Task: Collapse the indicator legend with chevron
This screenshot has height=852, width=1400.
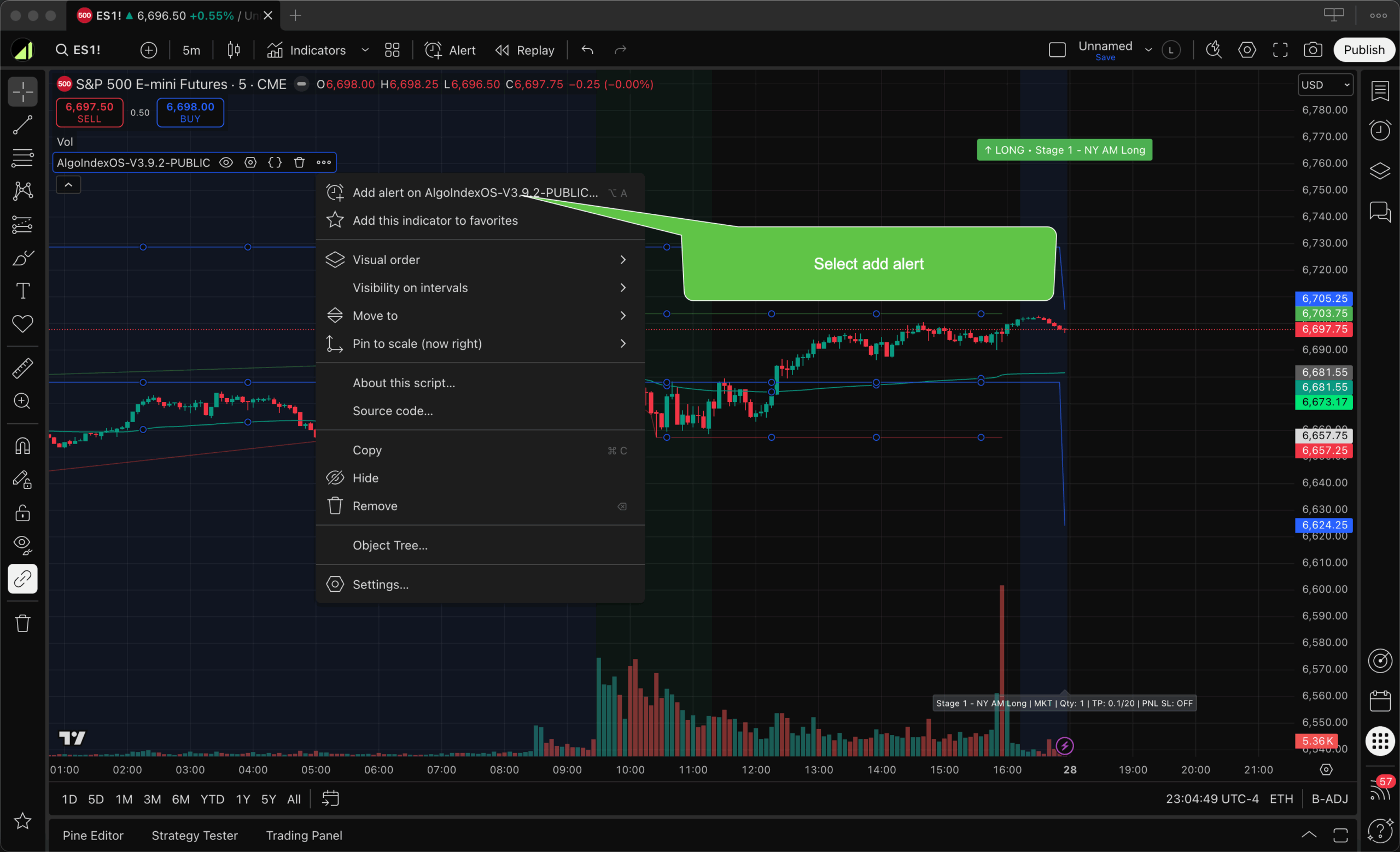Action: click(x=68, y=185)
